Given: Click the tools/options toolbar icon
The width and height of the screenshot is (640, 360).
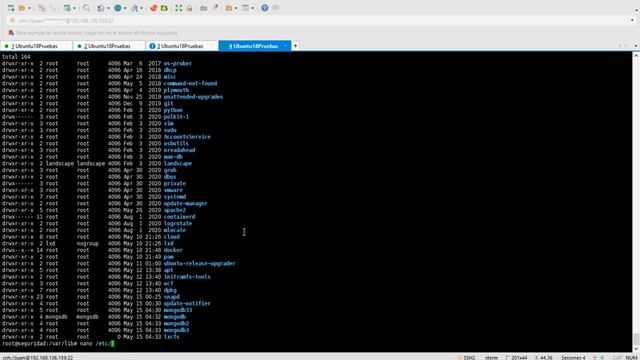Looking at the screenshot, I should pos(135,8).
